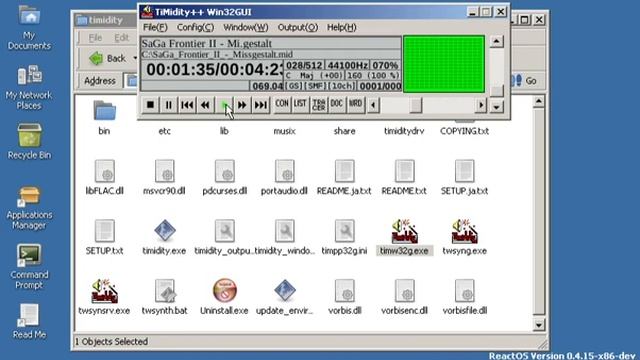Select the msvcr90.dll file
Screen dimensions: 640x360
click(x=164, y=177)
